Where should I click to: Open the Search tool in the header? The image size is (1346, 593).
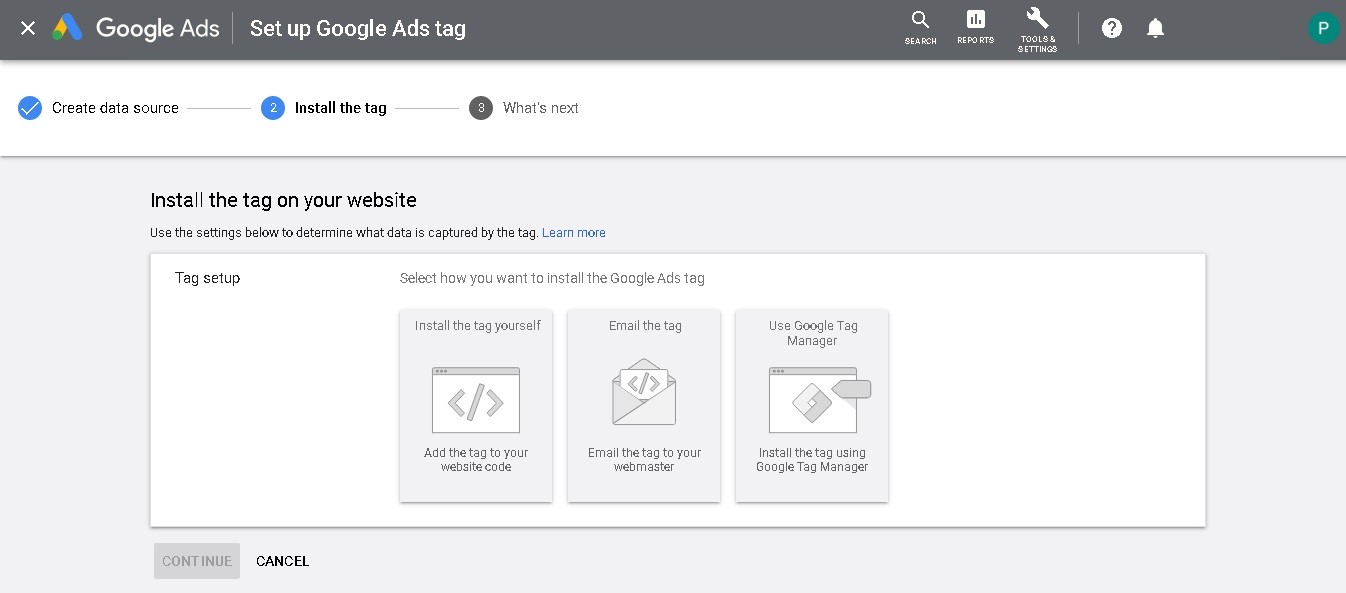tap(920, 28)
